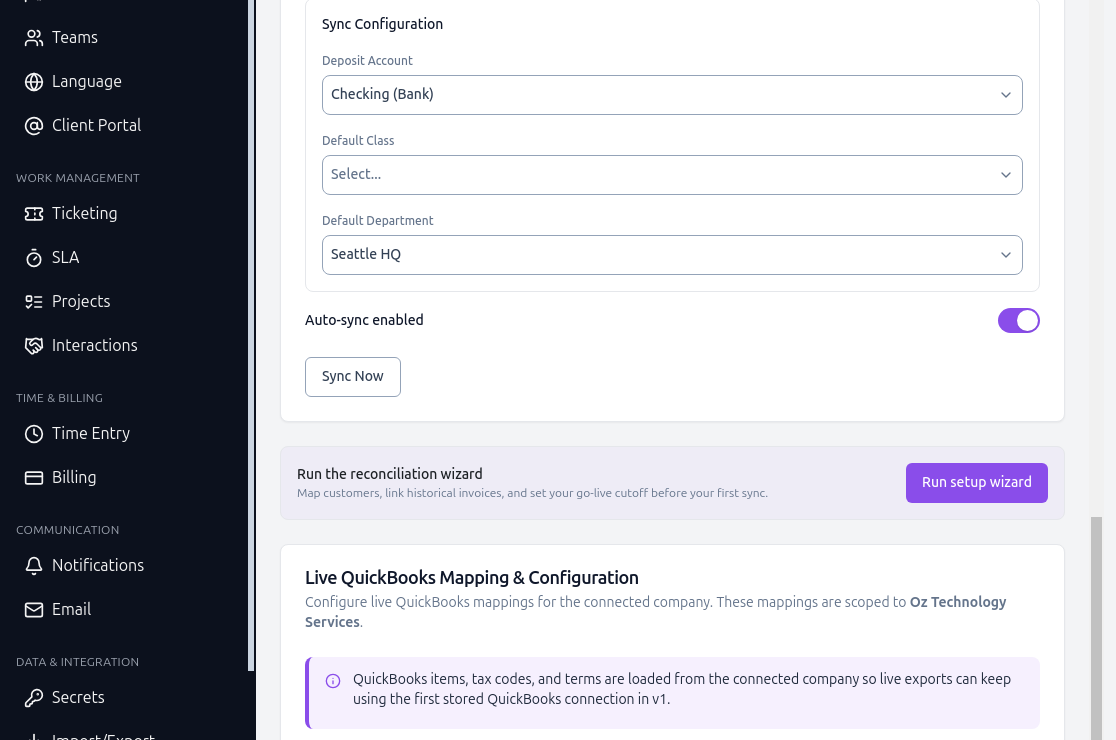Select the Billing sidebar label
Viewport: 1116px width, 740px height.
coord(74,477)
